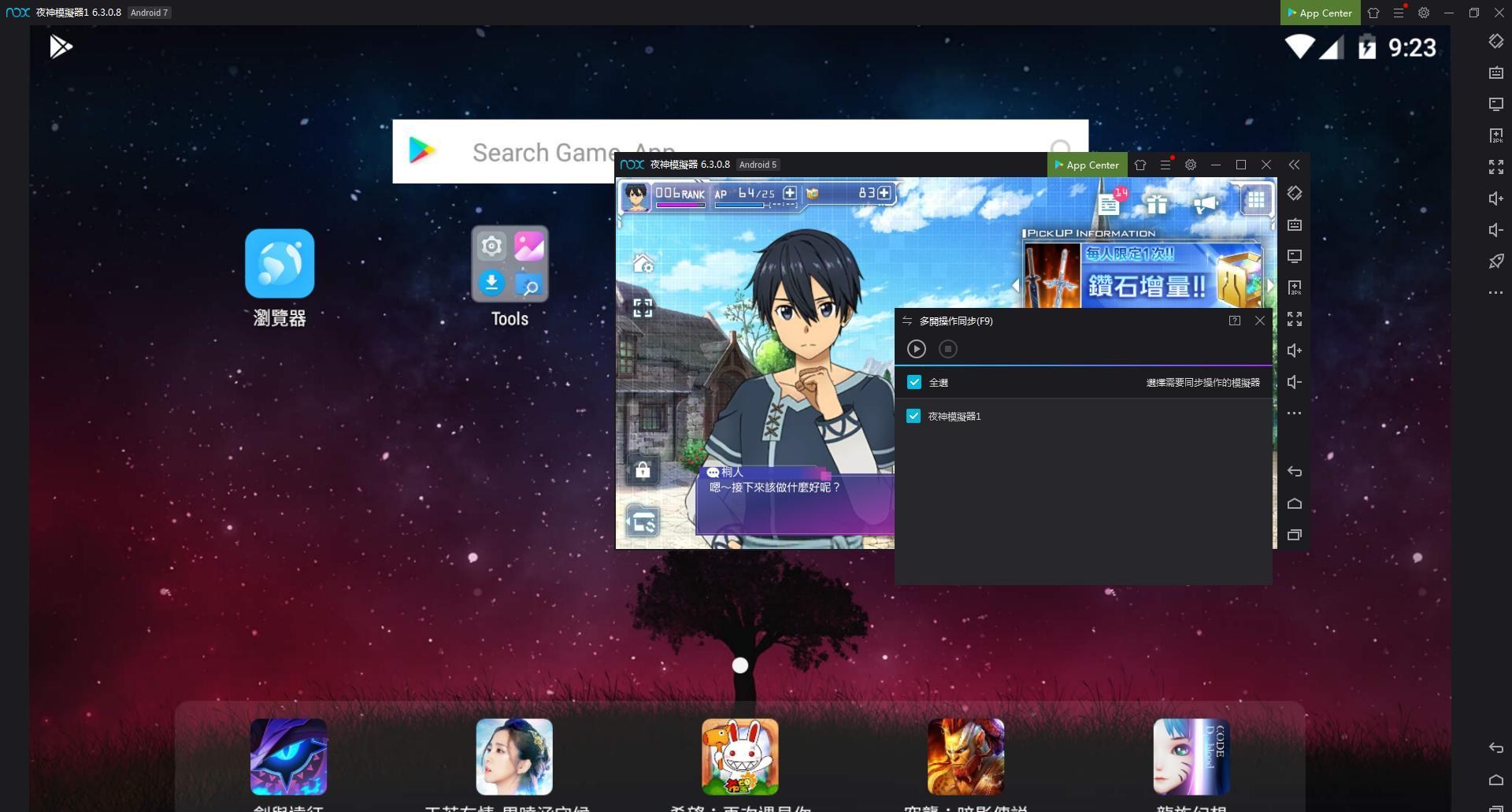Click the App Center button in the inner emulator
The width and height of the screenshot is (1512, 812).
(1087, 165)
